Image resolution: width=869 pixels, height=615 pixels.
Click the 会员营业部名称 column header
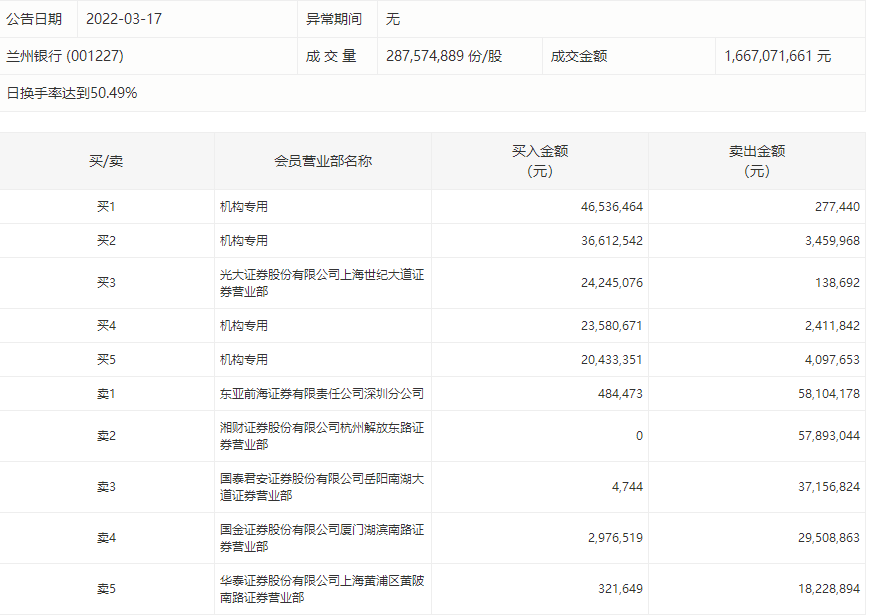[322, 161]
